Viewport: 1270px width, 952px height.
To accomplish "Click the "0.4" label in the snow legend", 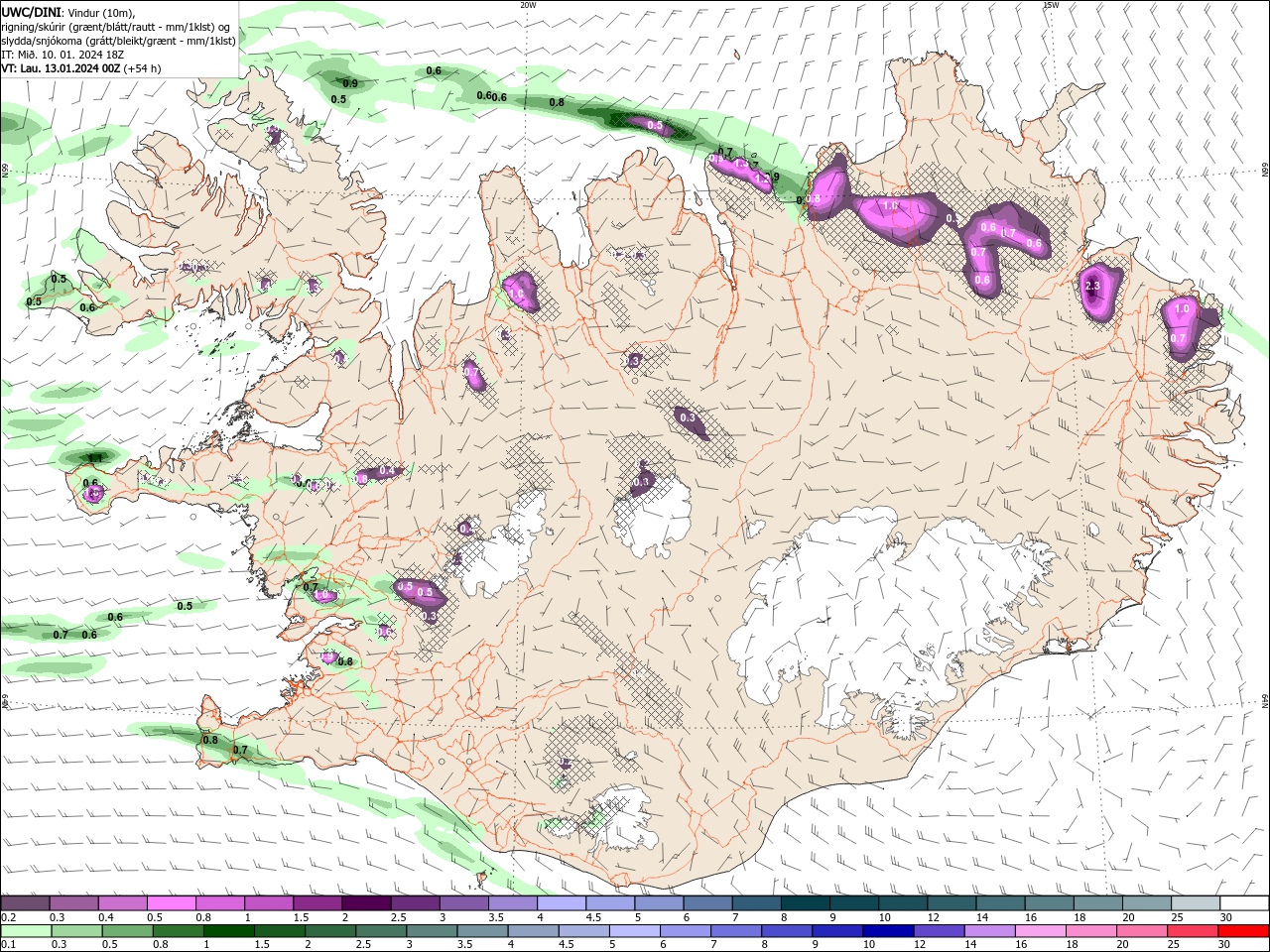I will (104, 917).
